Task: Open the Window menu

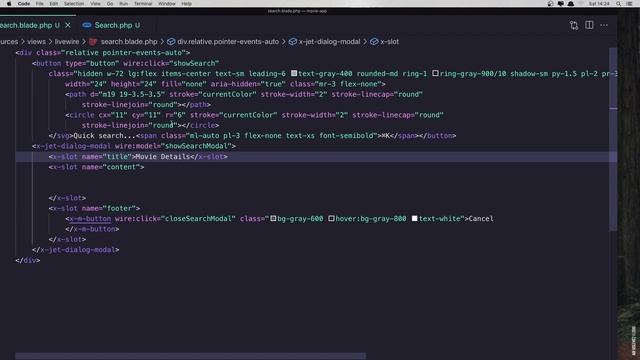Action: [x=167, y=4]
